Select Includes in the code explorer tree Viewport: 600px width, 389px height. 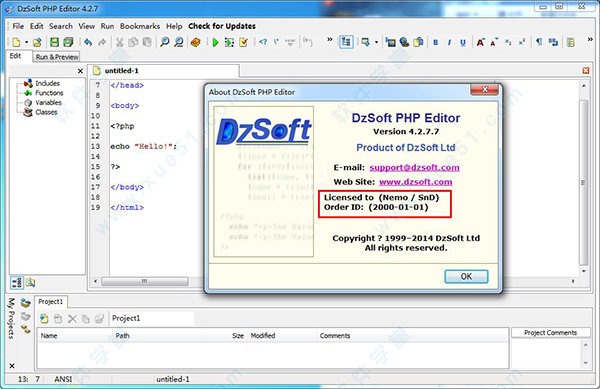tap(47, 83)
